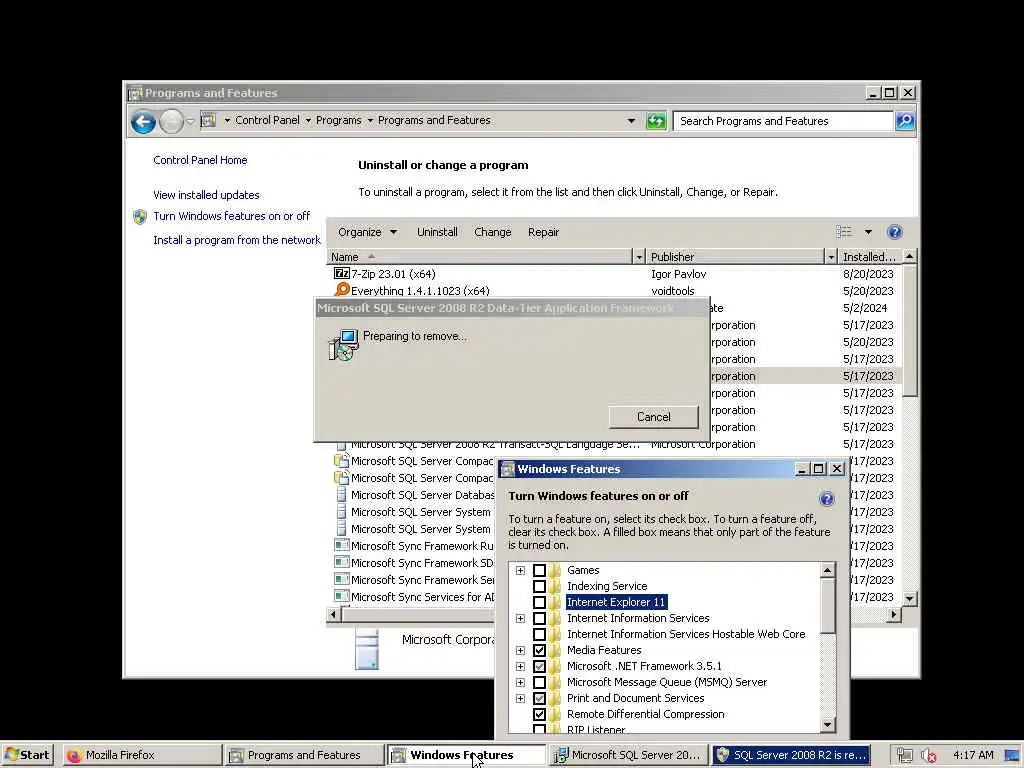Open Control Panel Home link
The width and height of the screenshot is (1024, 768).
[x=200, y=160]
